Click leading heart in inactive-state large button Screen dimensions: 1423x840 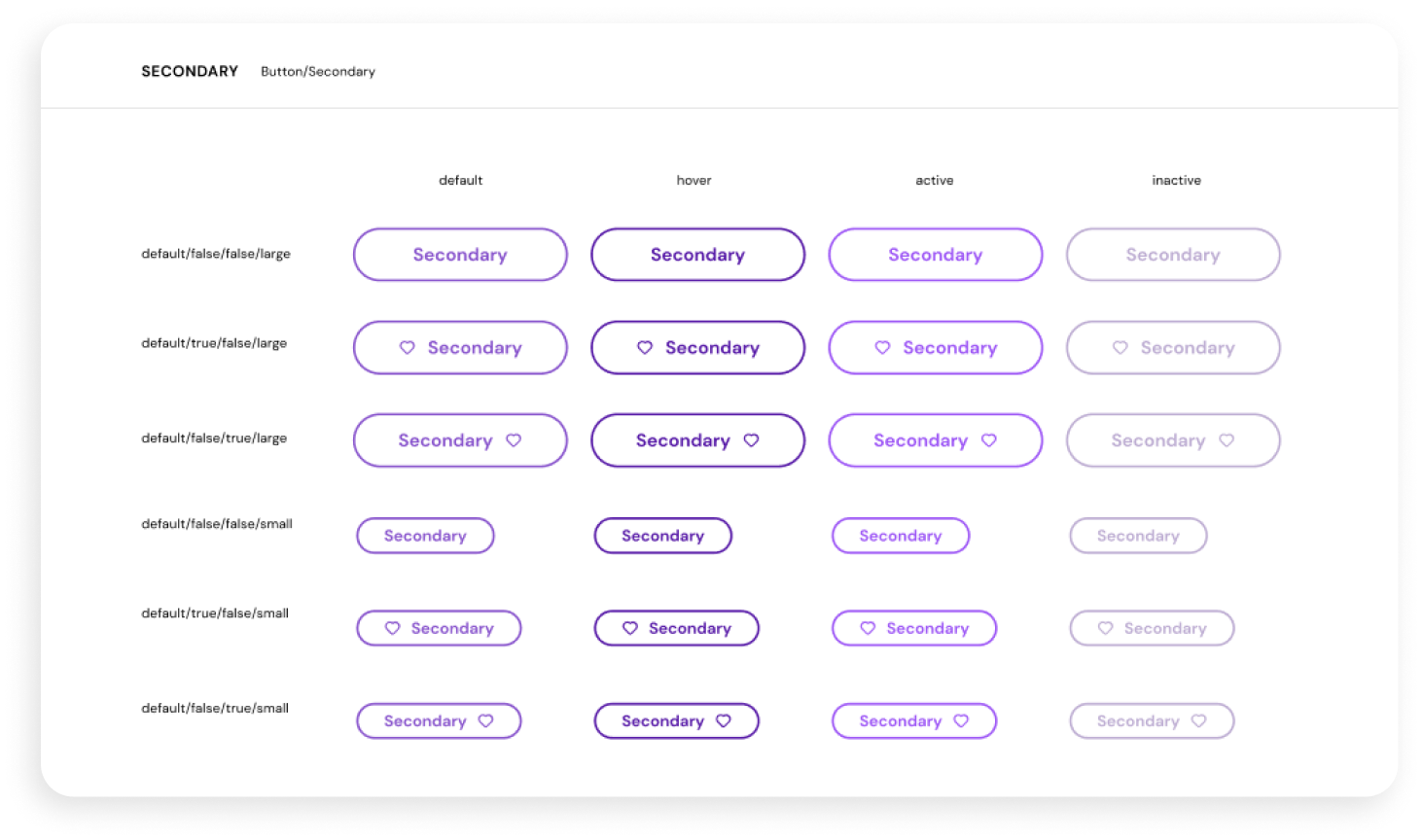1121,348
